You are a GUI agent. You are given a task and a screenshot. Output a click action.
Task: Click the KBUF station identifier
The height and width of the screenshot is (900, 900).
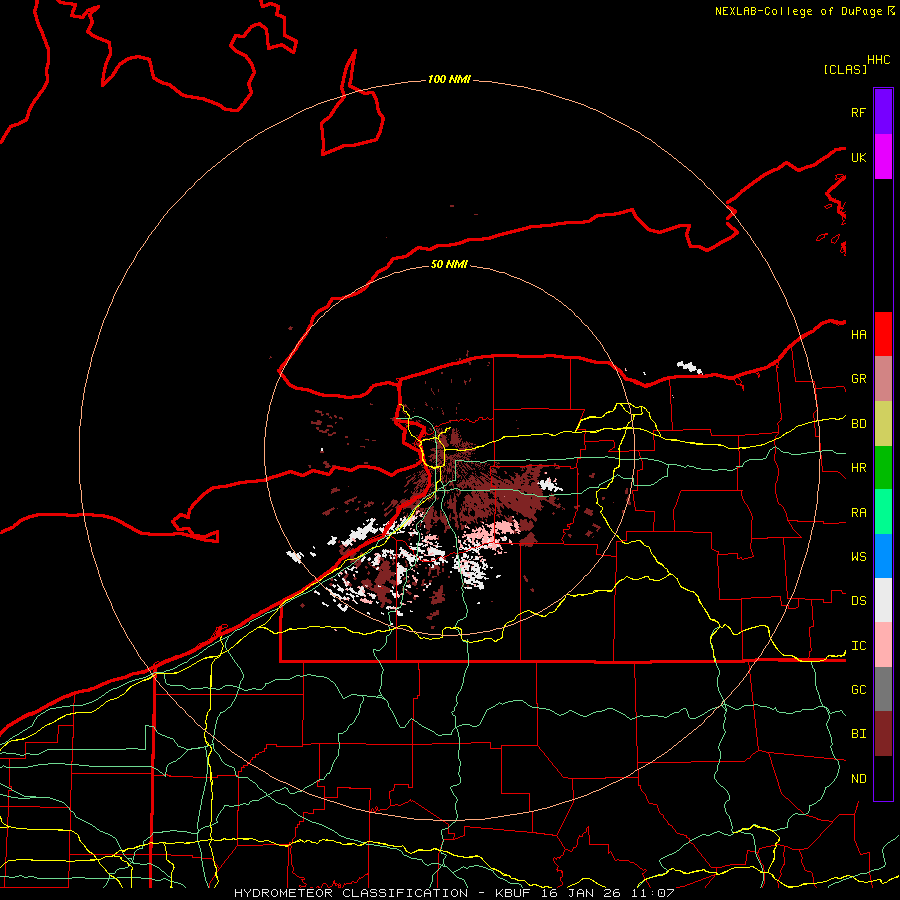[512, 893]
